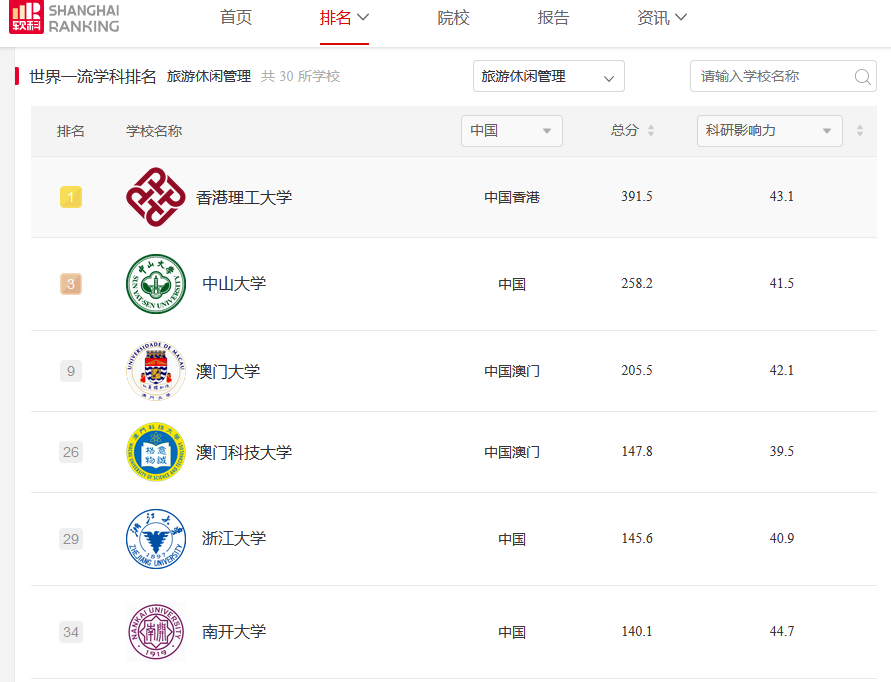Image resolution: width=891 pixels, height=682 pixels.
Task: Click the Zhejiang University logo
Action: (x=156, y=539)
